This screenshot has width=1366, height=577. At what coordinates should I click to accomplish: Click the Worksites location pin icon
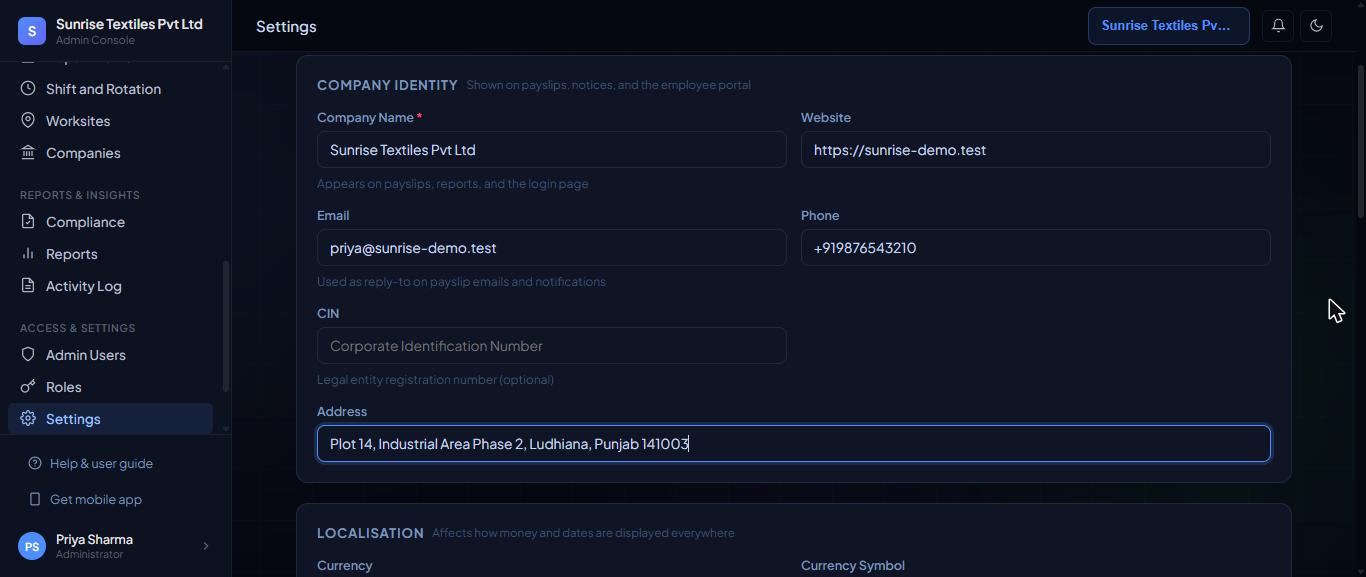click(28, 121)
